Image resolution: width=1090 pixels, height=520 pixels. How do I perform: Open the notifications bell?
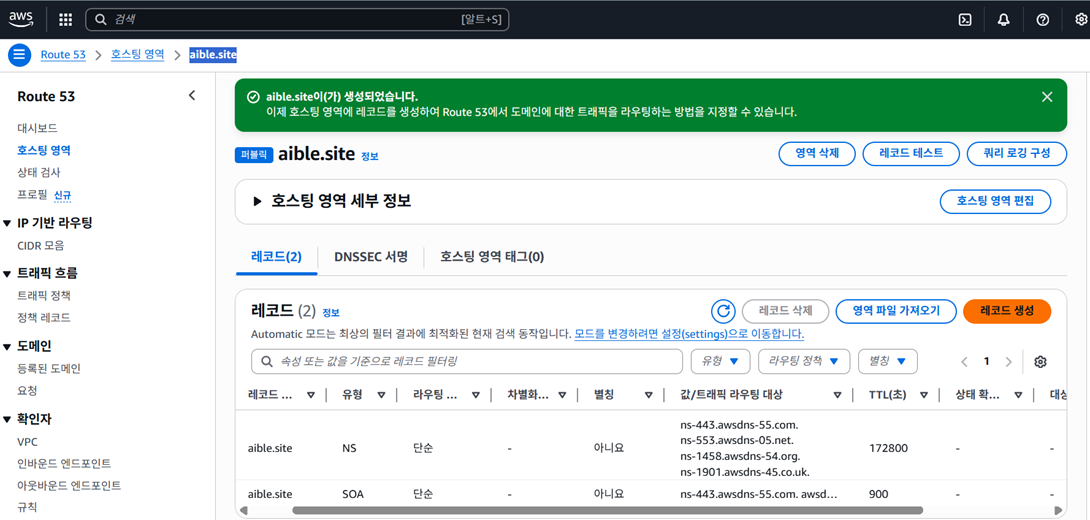[x=1003, y=19]
